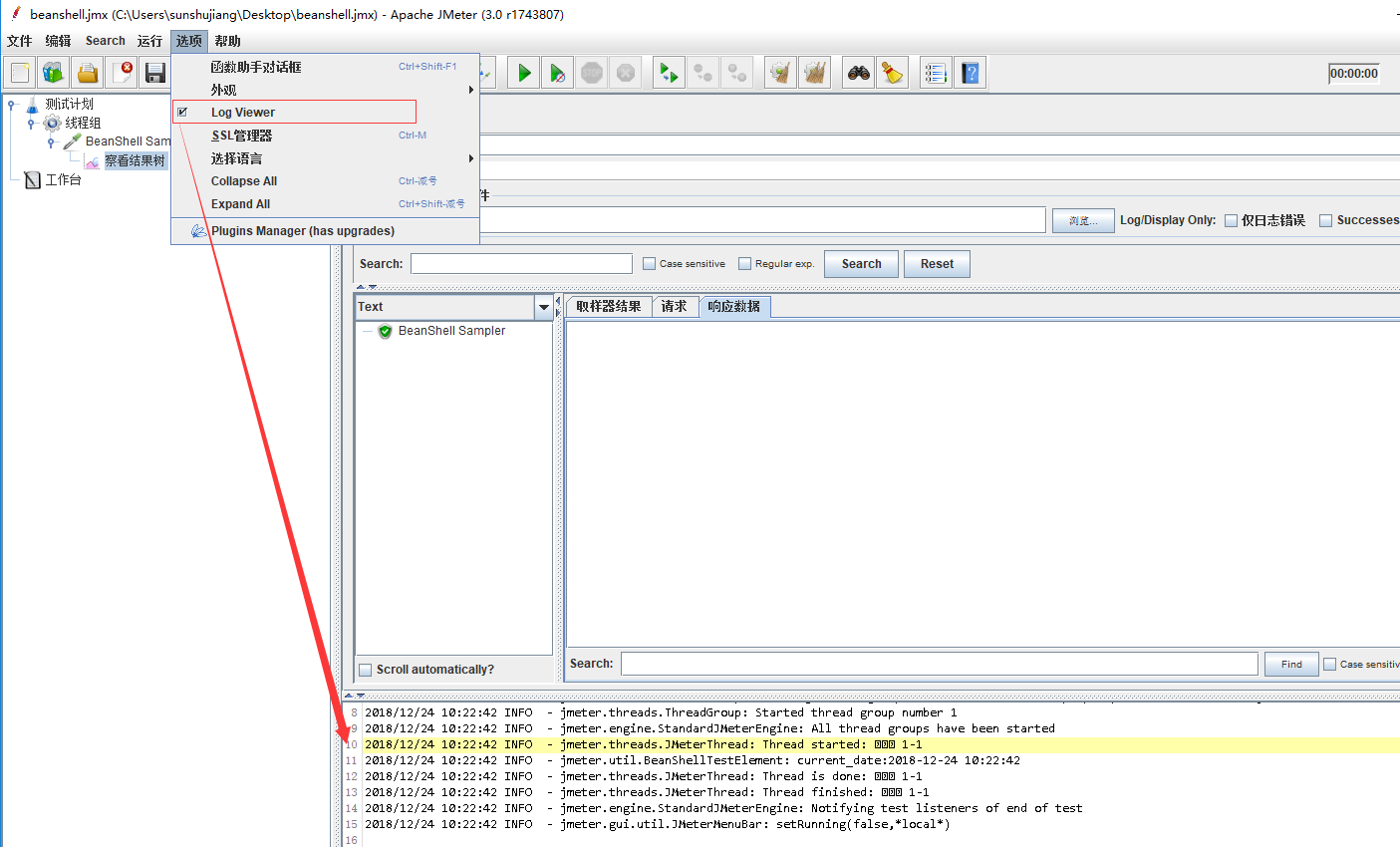Click the 察看结果树 listener icon
This screenshot has height=847, width=1400.
[93, 161]
